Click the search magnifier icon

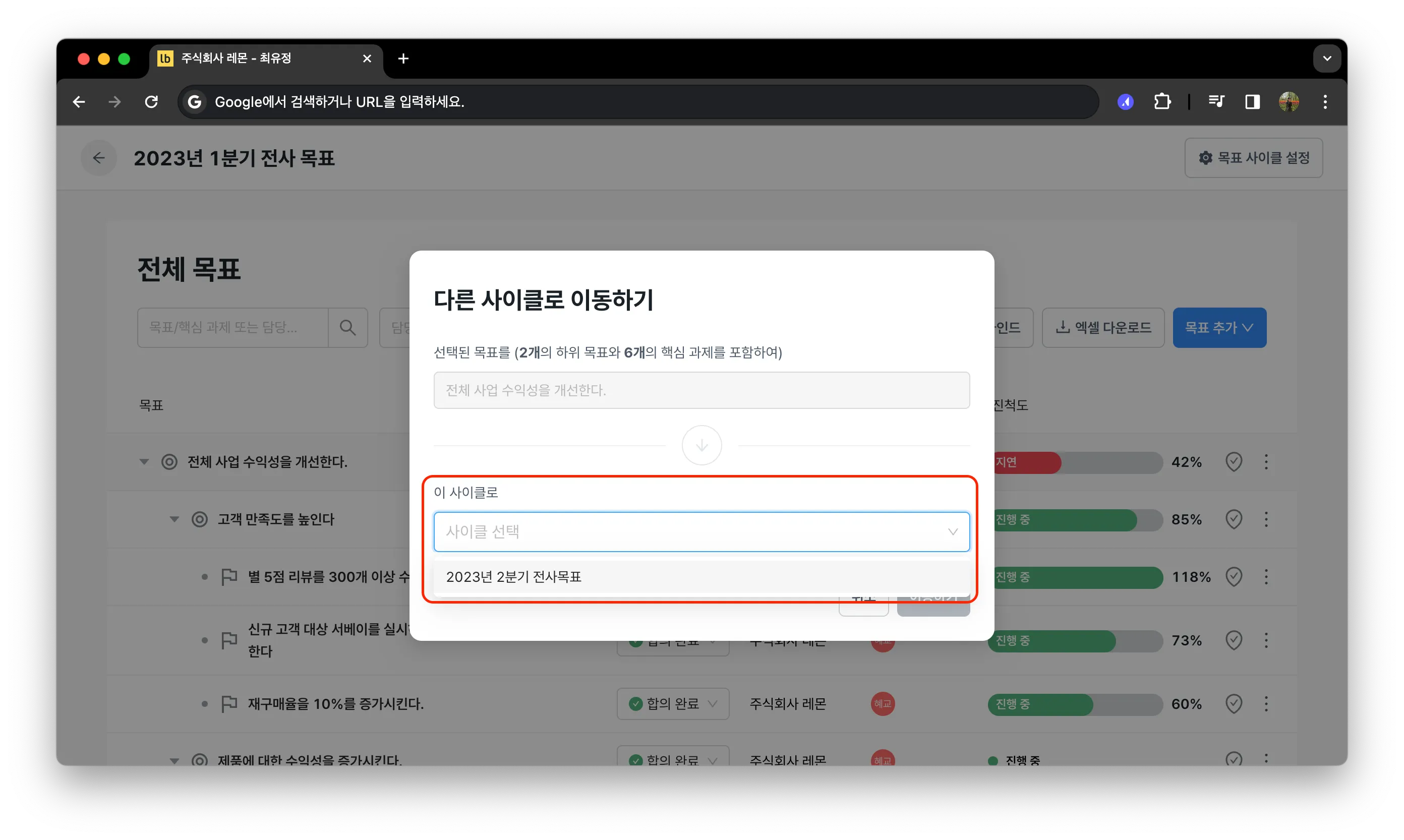(347, 327)
